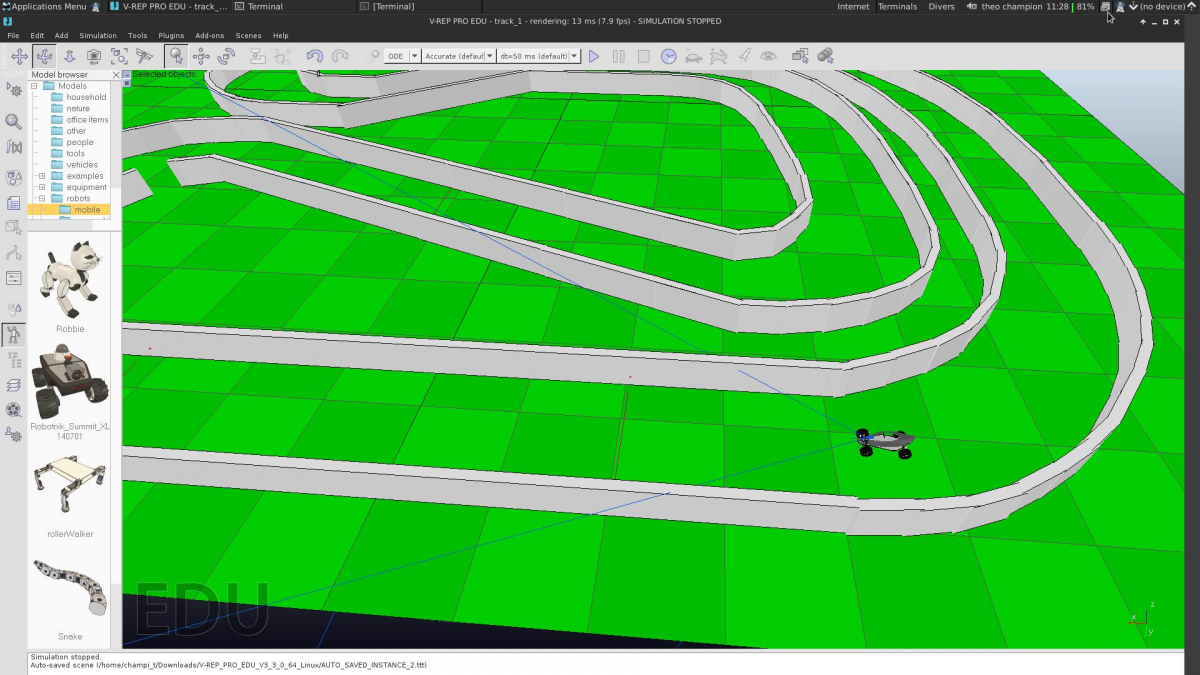This screenshot has width=1200, height=675.
Task: Fit the scene to view
Action: point(119,57)
